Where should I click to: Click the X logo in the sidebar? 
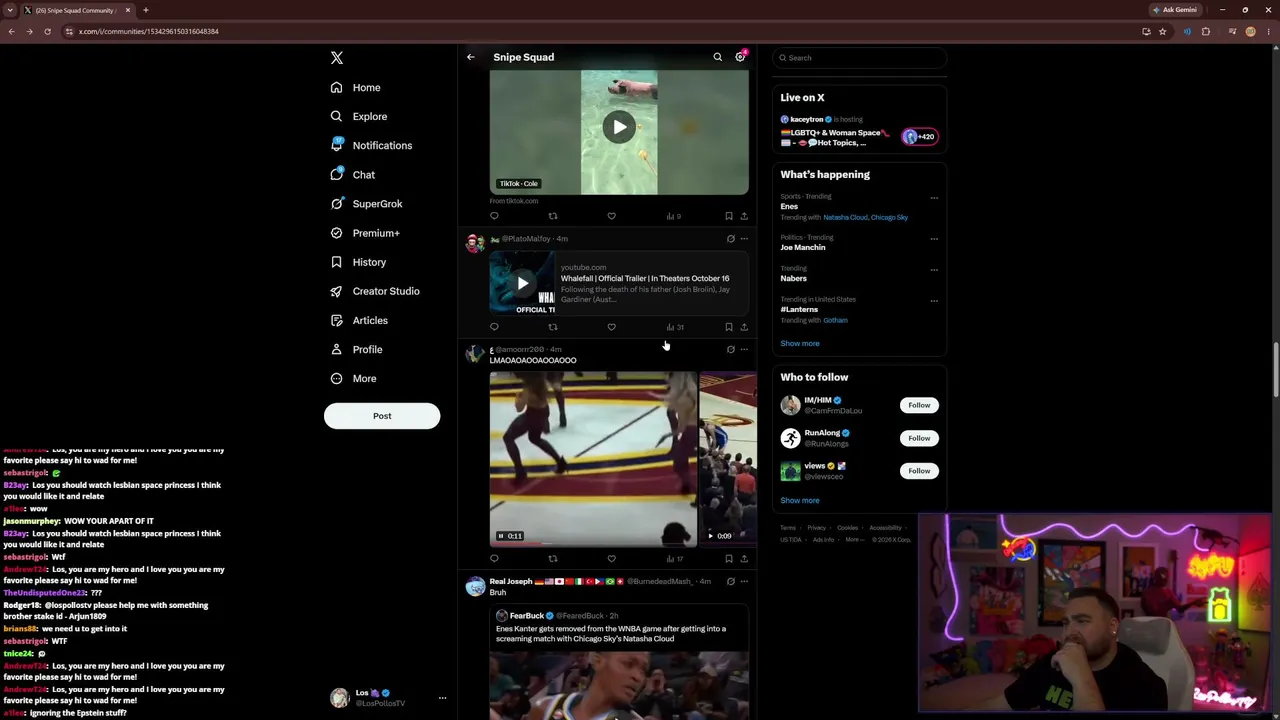[337, 58]
